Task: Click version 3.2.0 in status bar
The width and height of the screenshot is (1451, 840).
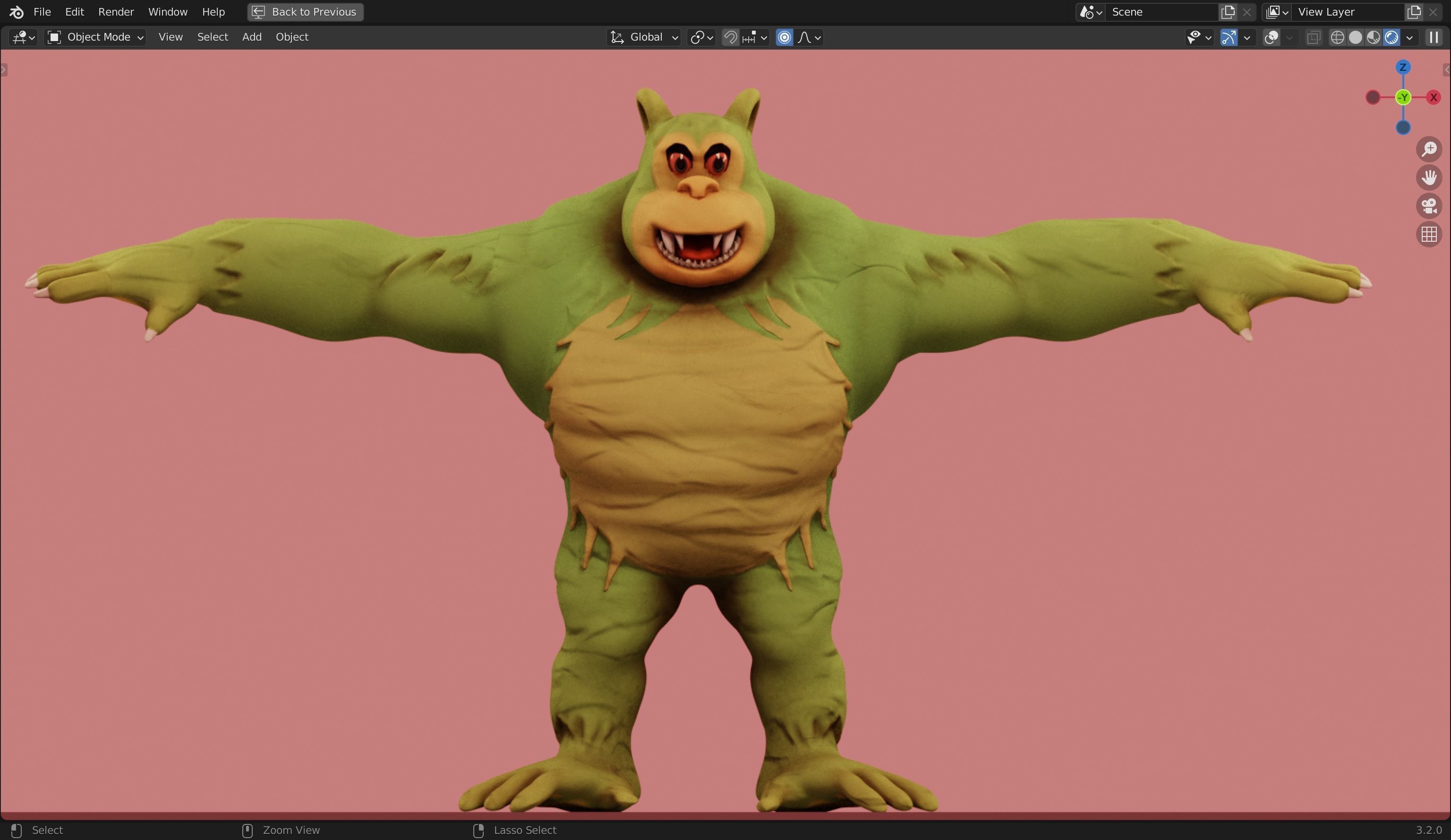Action: click(x=1428, y=830)
